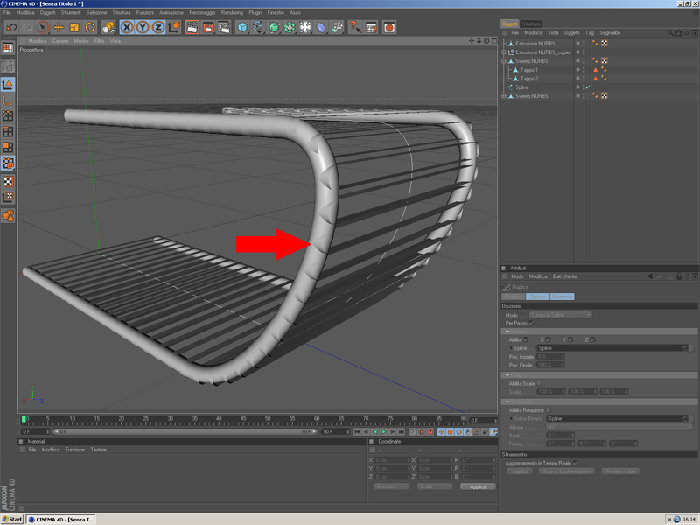The height and width of the screenshot is (525, 700).
Task: Click the Undo arrow icon
Action: pyautogui.click(x=12, y=28)
